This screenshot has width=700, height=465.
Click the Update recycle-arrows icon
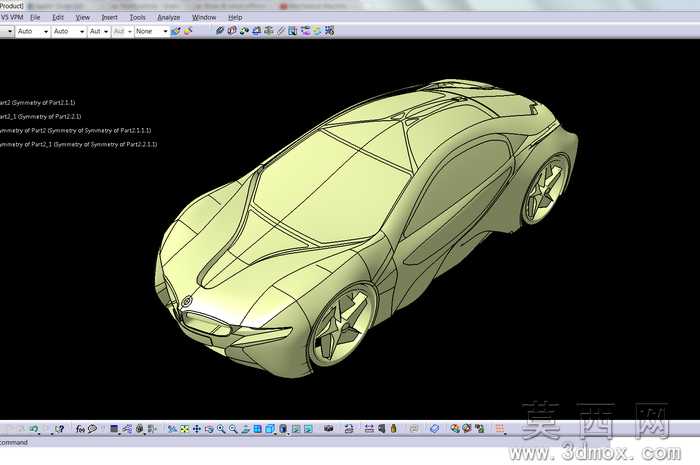coord(349,429)
